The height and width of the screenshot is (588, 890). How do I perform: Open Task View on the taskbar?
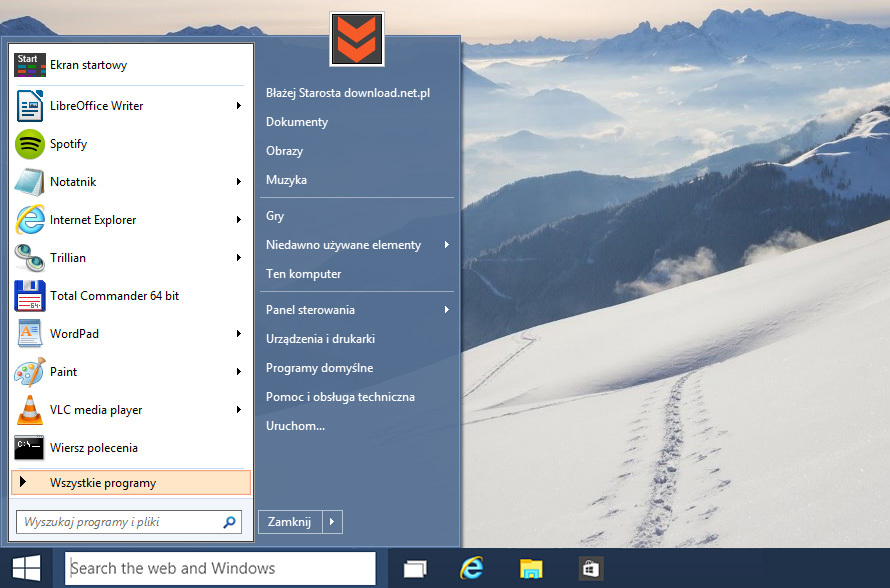pyautogui.click(x=415, y=568)
